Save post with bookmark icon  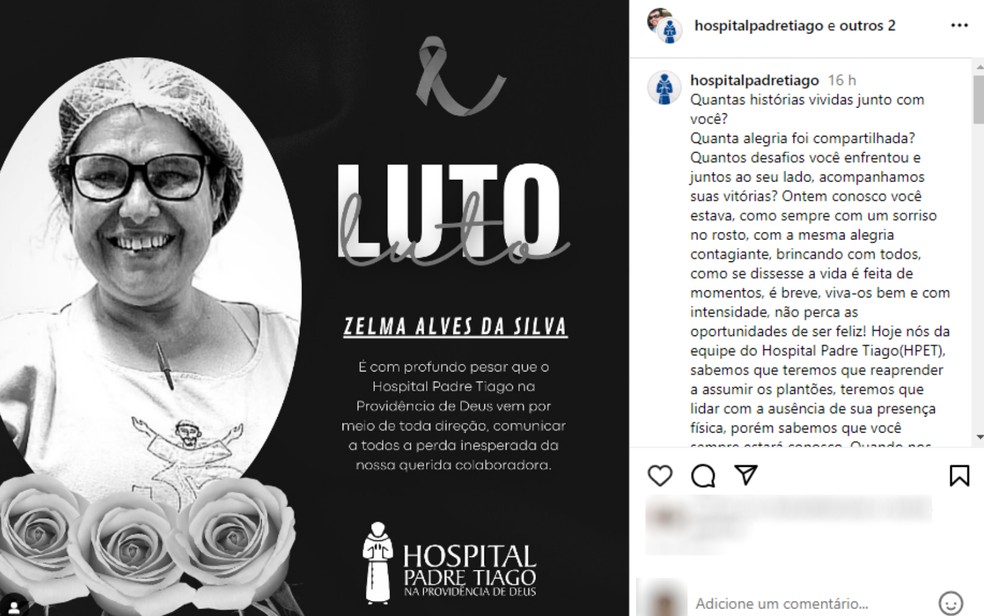[959, 475]
